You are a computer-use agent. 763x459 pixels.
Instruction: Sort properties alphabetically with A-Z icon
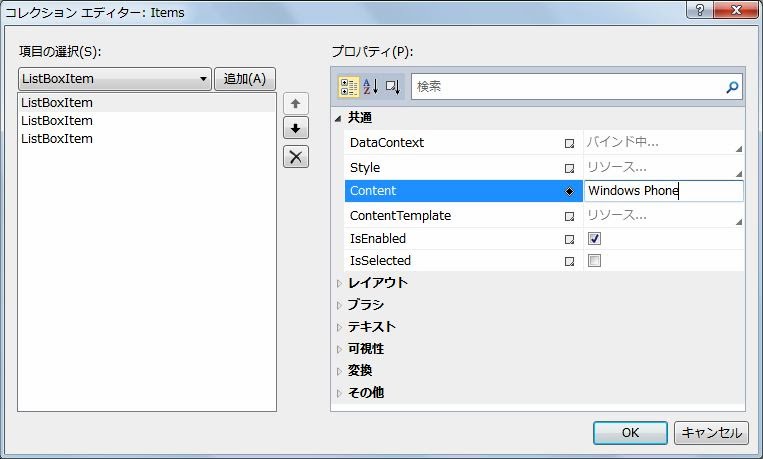click(x=370, y=87)
